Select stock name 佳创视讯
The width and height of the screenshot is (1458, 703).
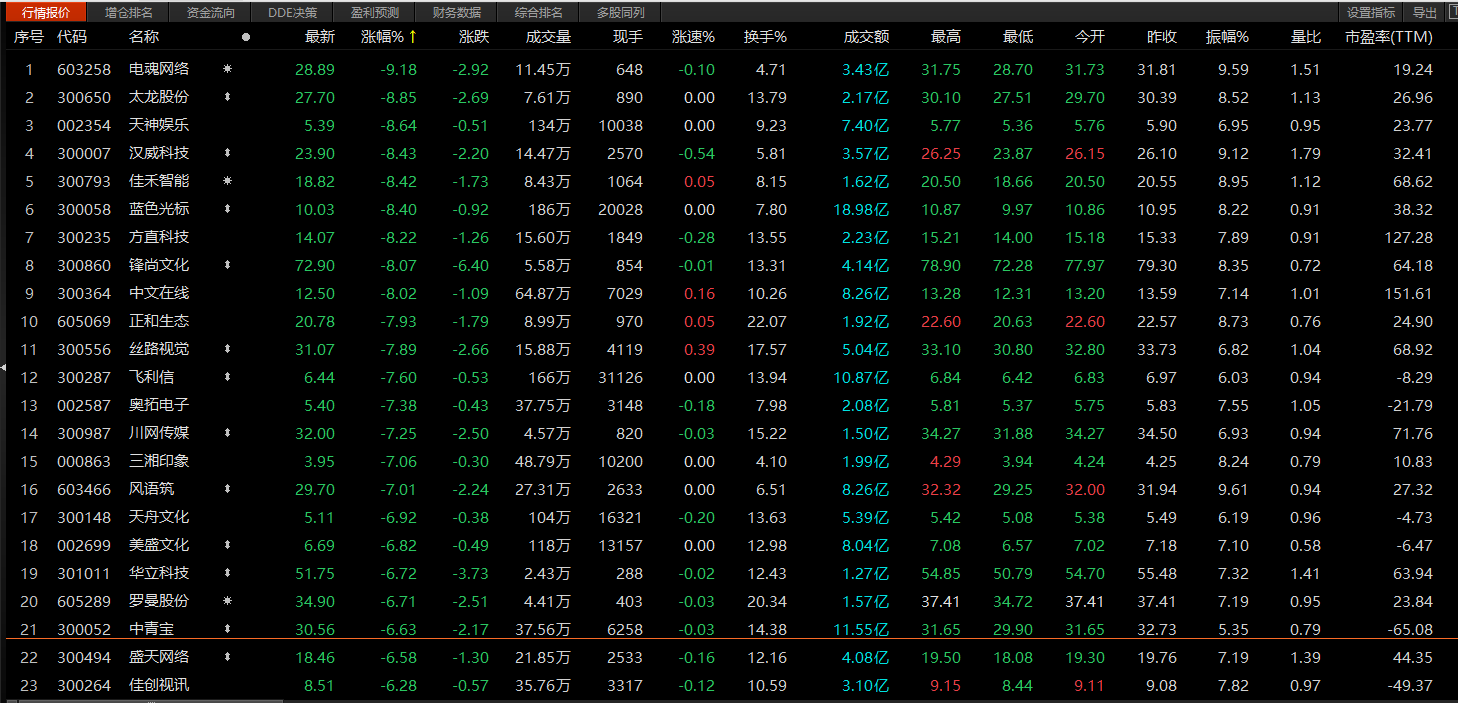159,686
